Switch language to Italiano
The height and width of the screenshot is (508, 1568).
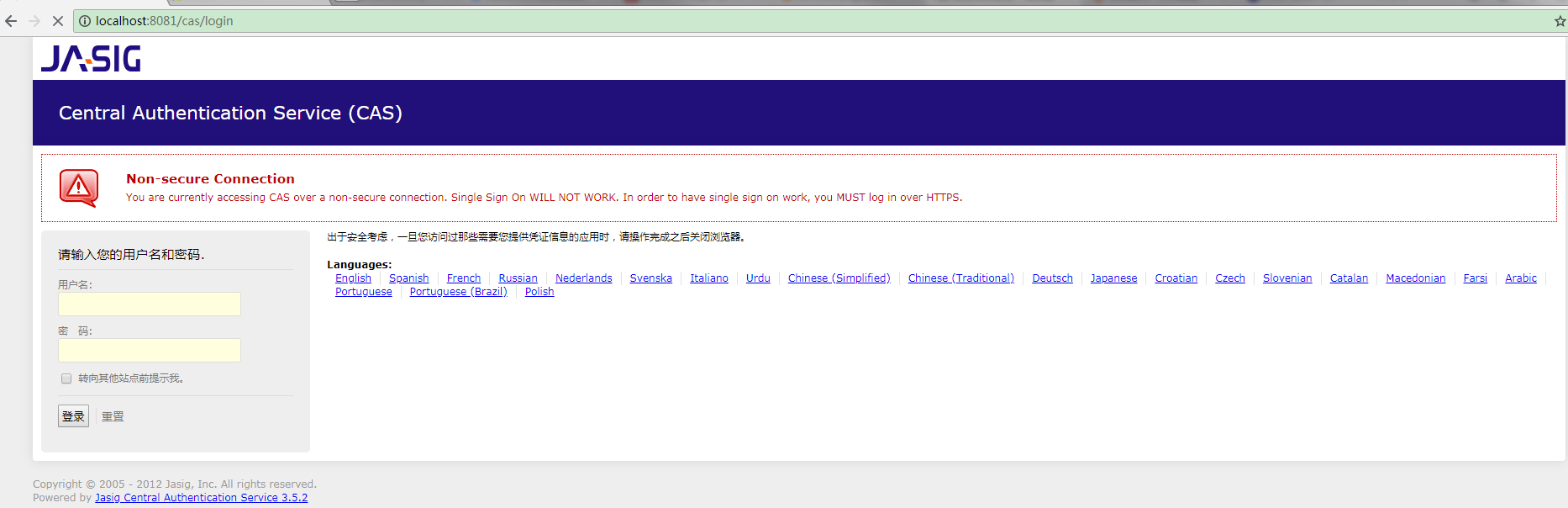(x=709, y=278)
